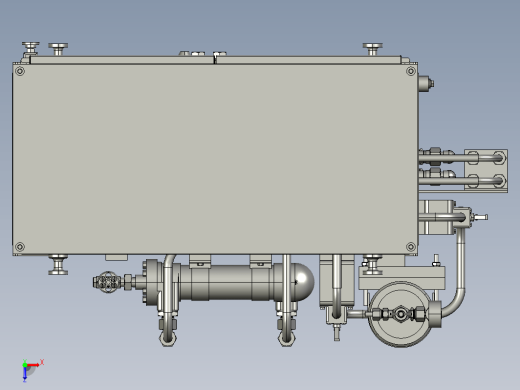520x390 pixels.
Task: Select the top-left corner screw on the panel
Action: tap(20, 71)
